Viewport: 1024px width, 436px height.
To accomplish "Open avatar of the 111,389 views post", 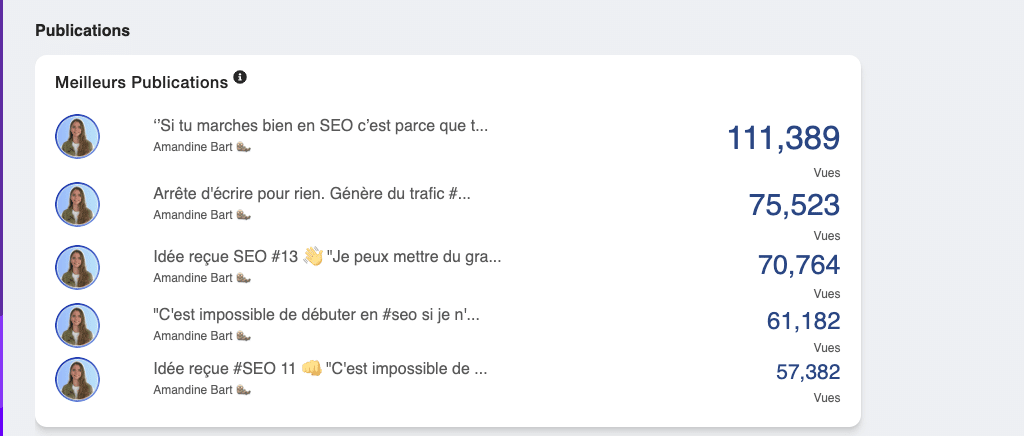I will tap(77, 136).
